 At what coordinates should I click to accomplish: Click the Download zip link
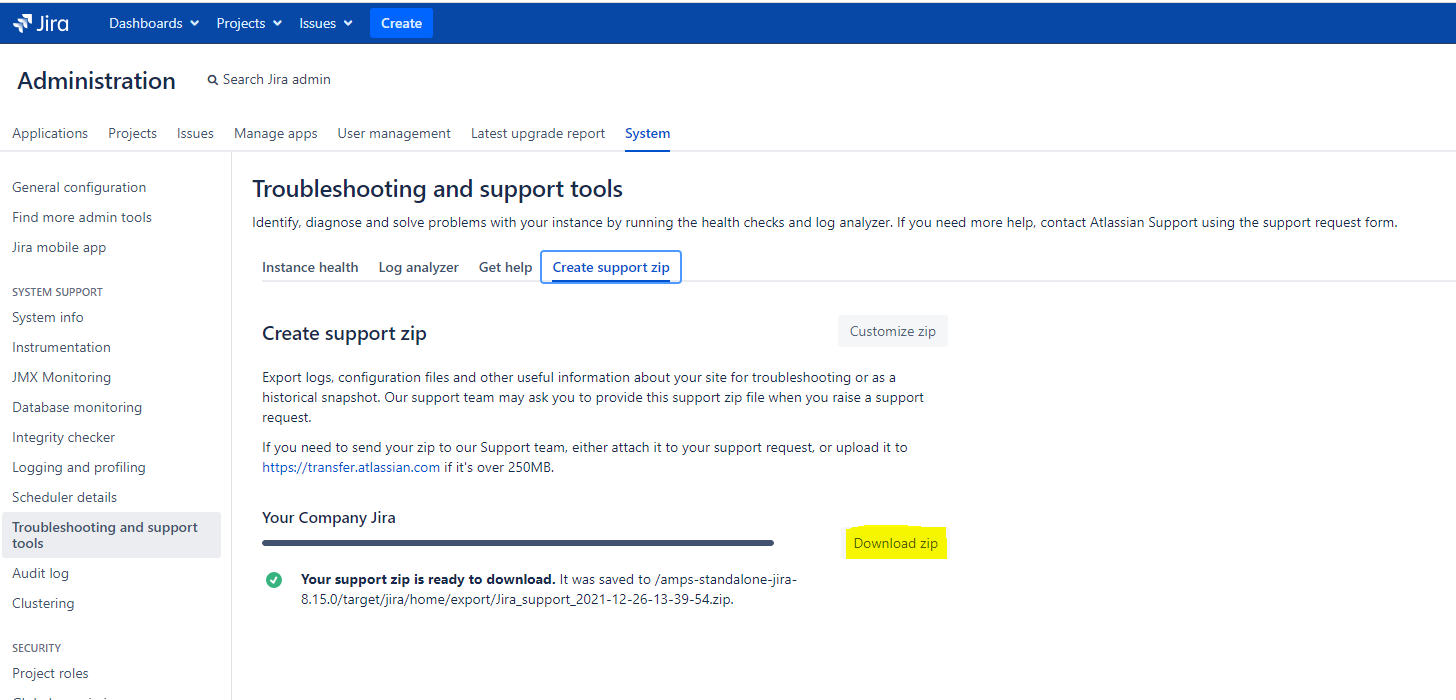895,543
